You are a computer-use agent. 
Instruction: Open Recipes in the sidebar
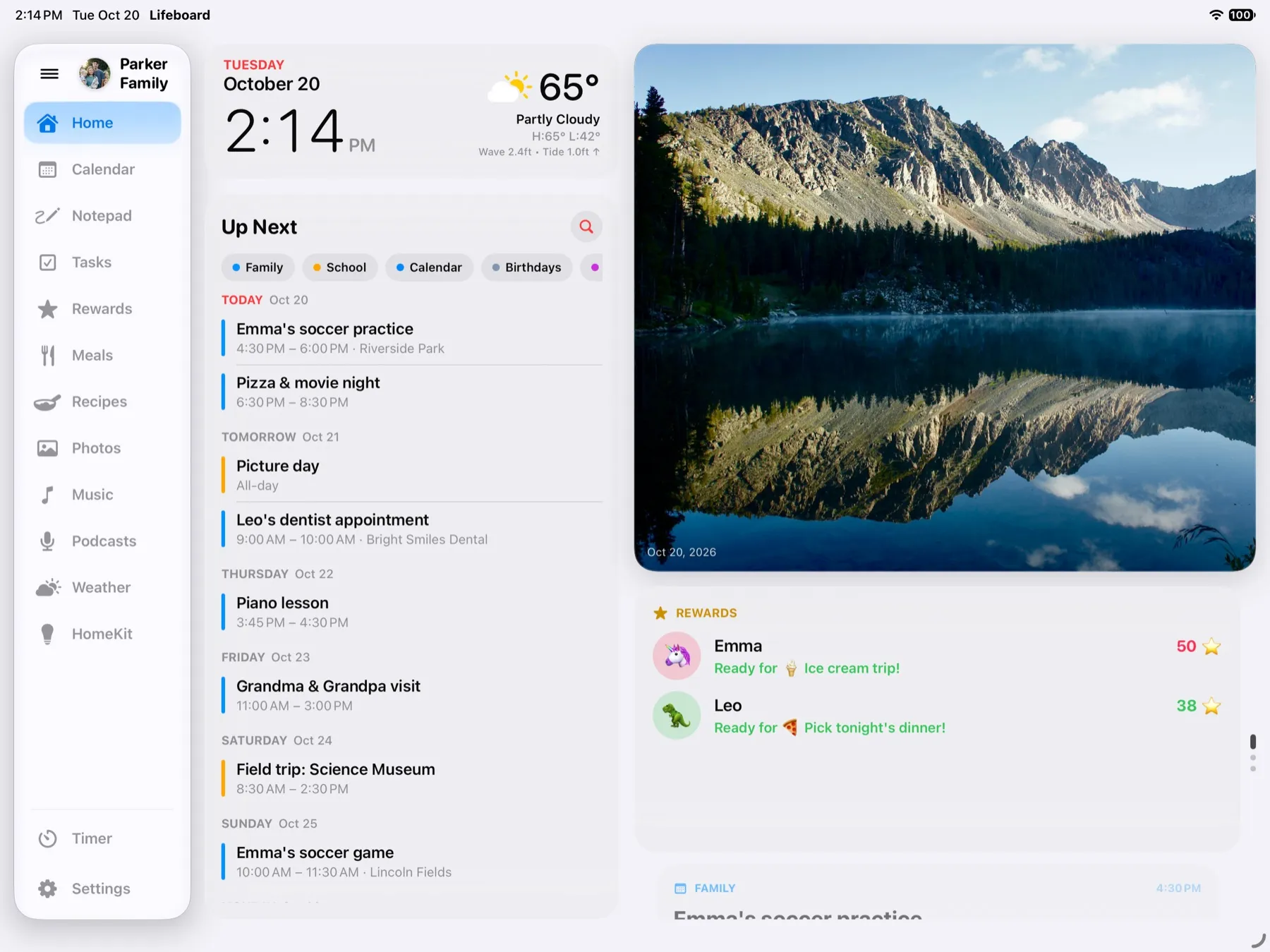tap(102, 402)
